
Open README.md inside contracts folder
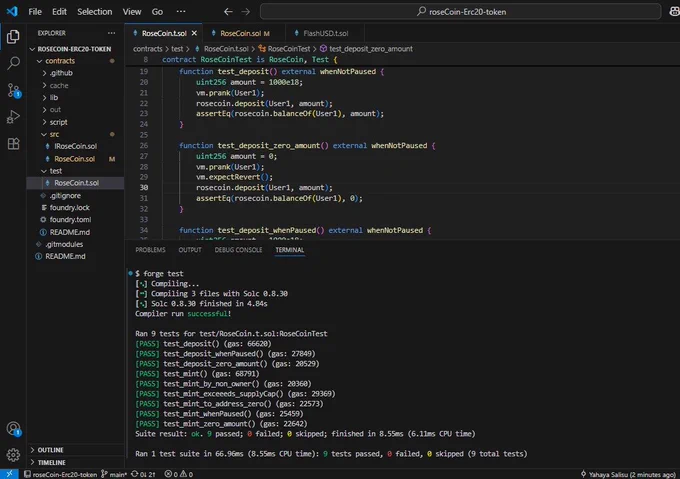[x=75, y=232]
